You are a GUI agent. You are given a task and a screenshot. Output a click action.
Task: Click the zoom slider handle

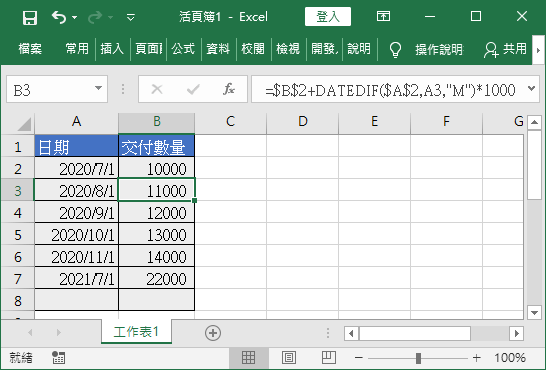tap(419, 357)
